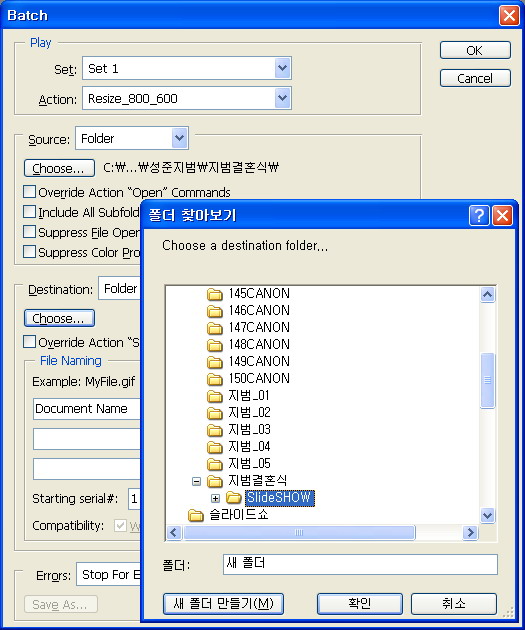Click the horizontal scrollbar thumb
525x630 pixels.
pos(299,533)
